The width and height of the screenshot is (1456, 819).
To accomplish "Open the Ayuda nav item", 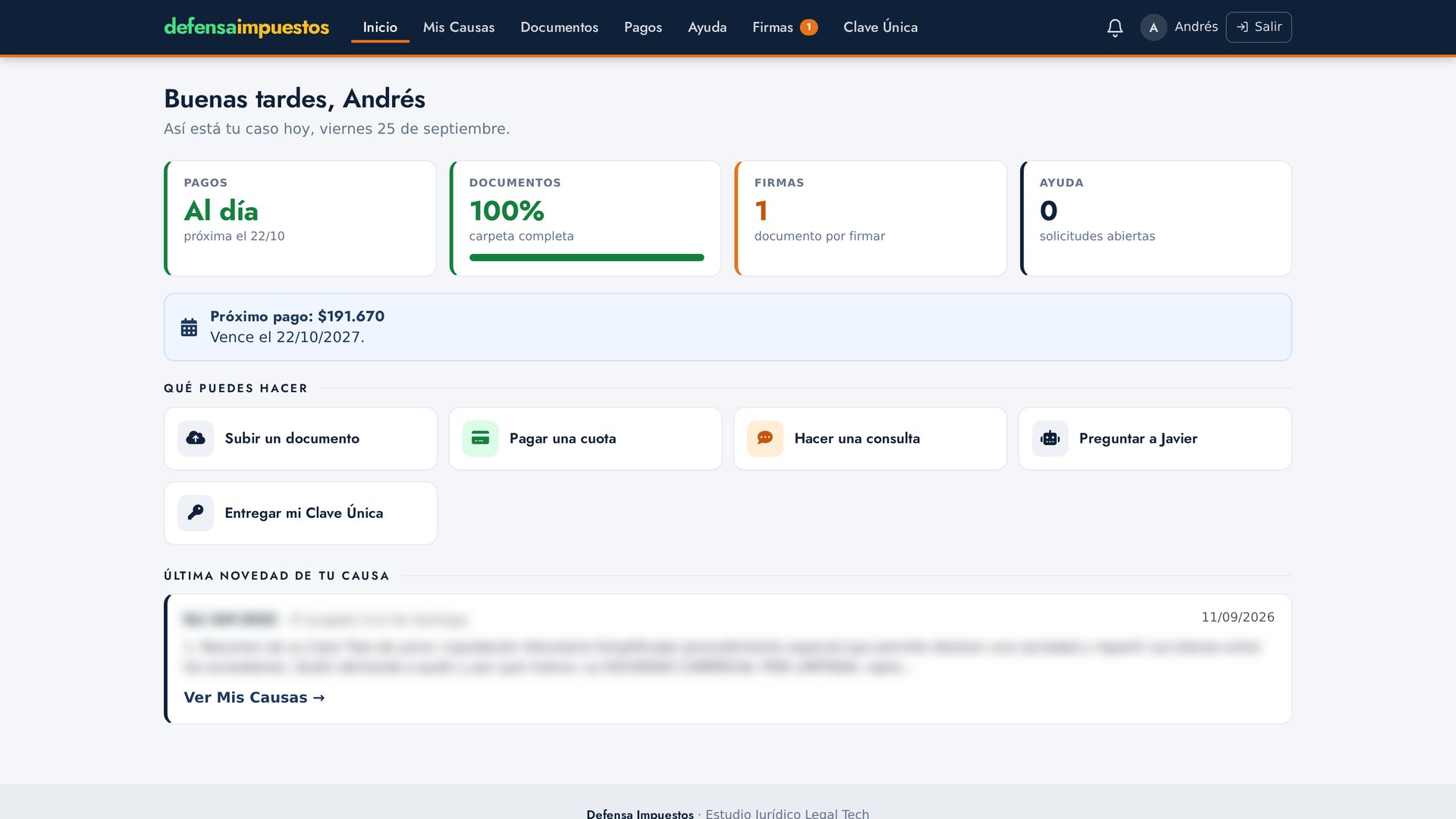I will coord(708,27).
